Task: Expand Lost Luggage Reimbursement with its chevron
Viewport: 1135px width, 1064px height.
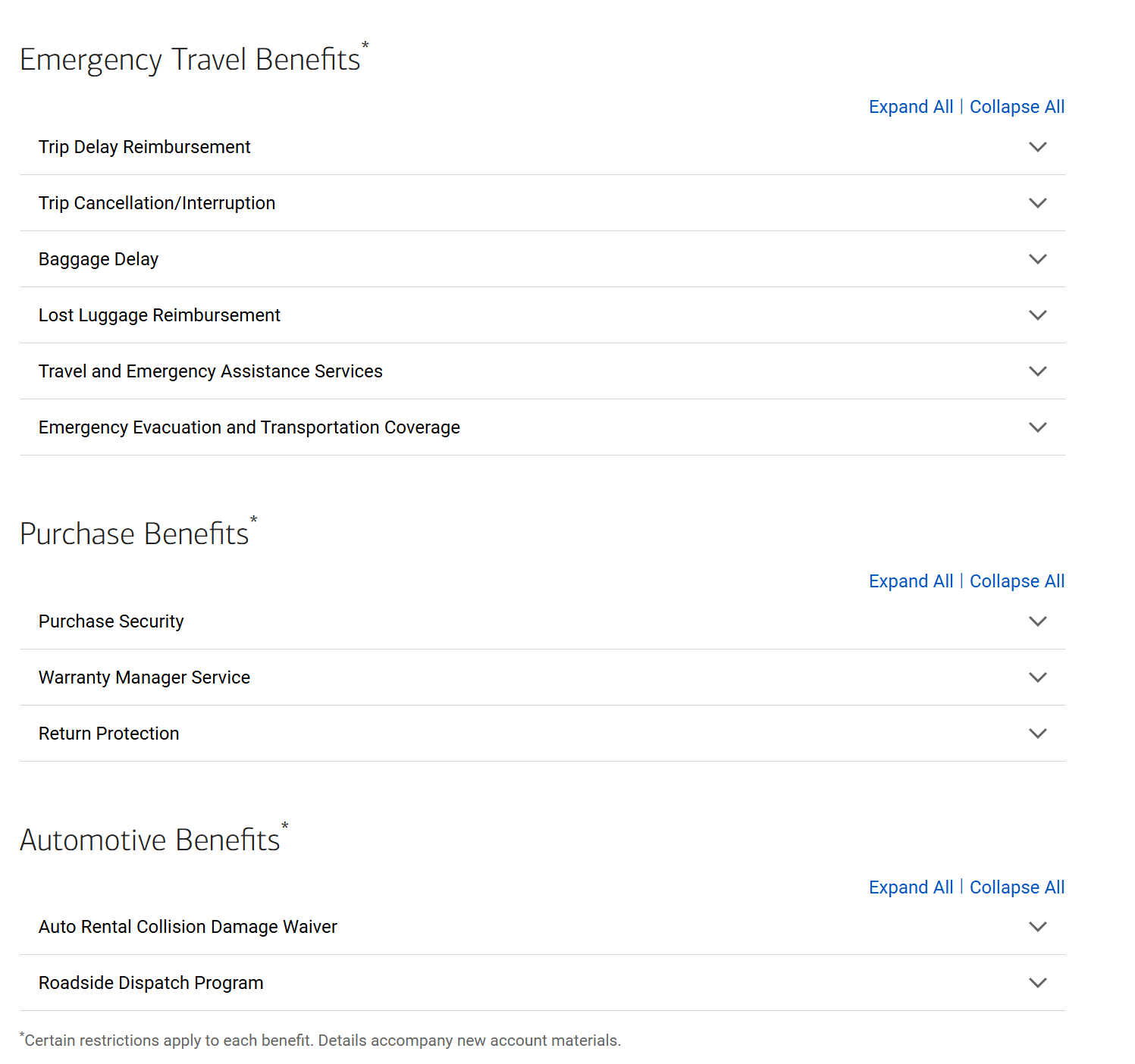Action: tap(1037, 315)
